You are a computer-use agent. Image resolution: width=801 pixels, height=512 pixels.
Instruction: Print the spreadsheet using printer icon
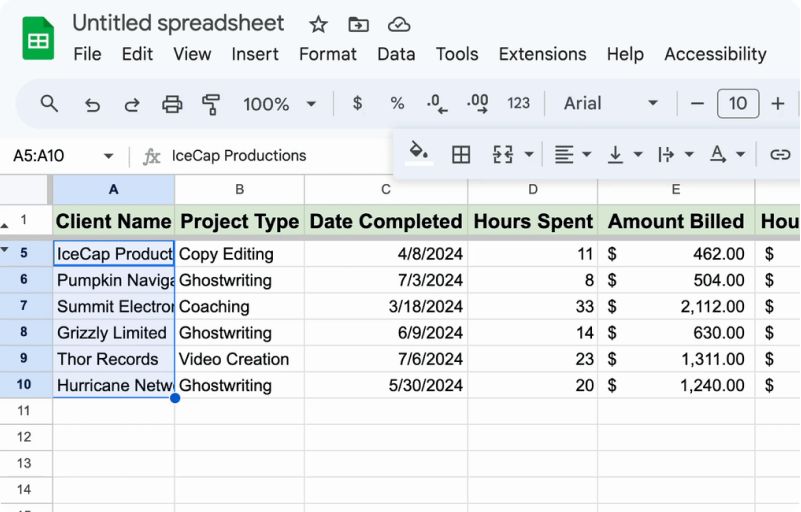click(172, 104)
